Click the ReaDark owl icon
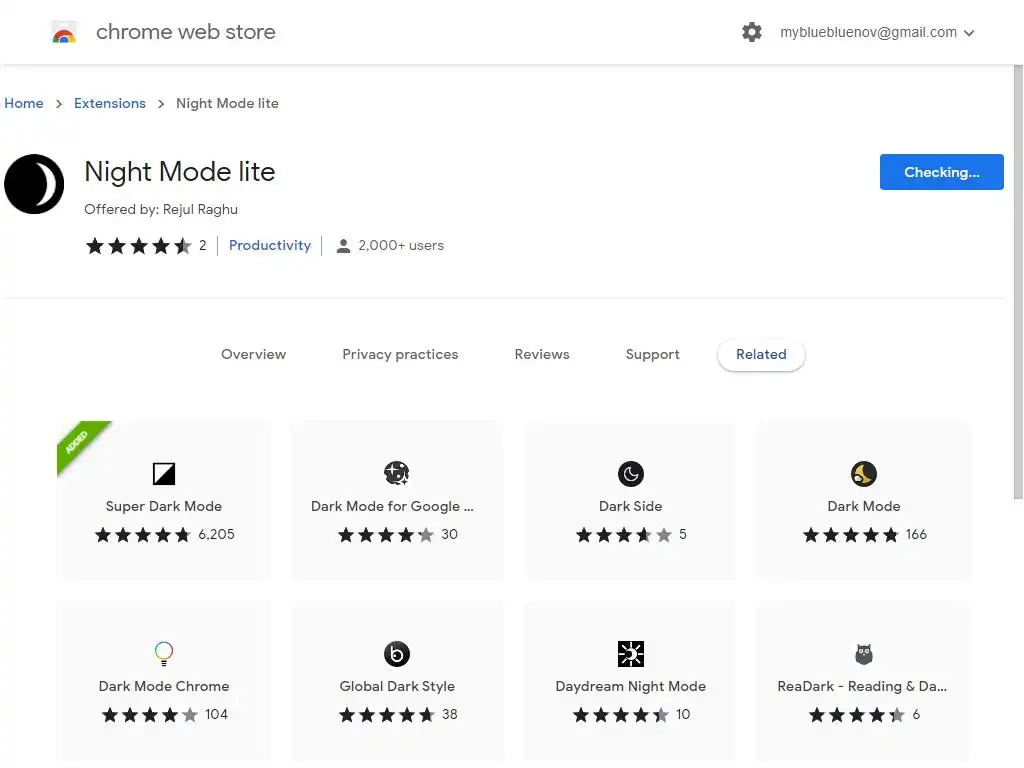Image resolution: width=1024 pixels, height=768 pixels. (864, 654)
